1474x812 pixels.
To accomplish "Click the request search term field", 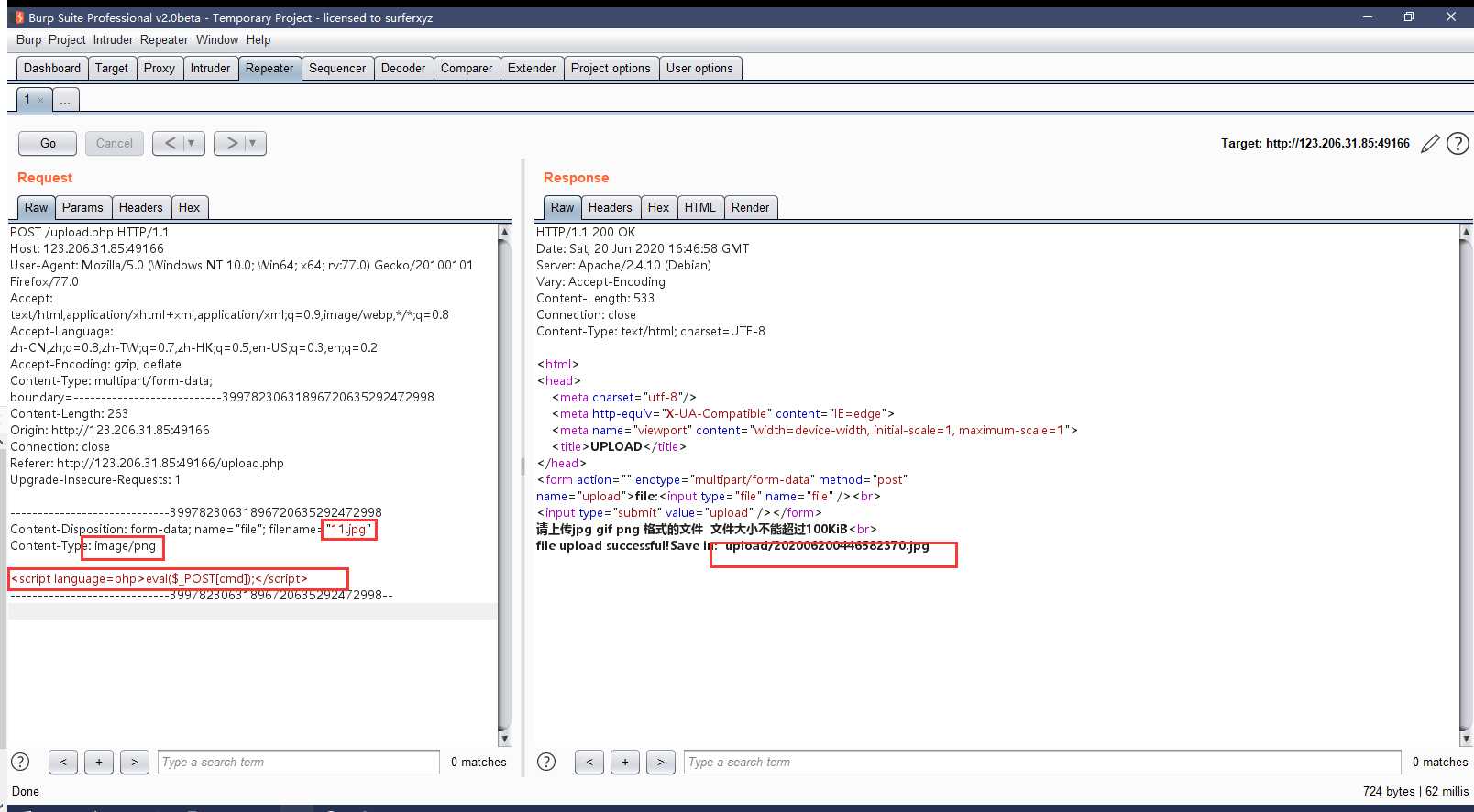I will coord(299,762).
